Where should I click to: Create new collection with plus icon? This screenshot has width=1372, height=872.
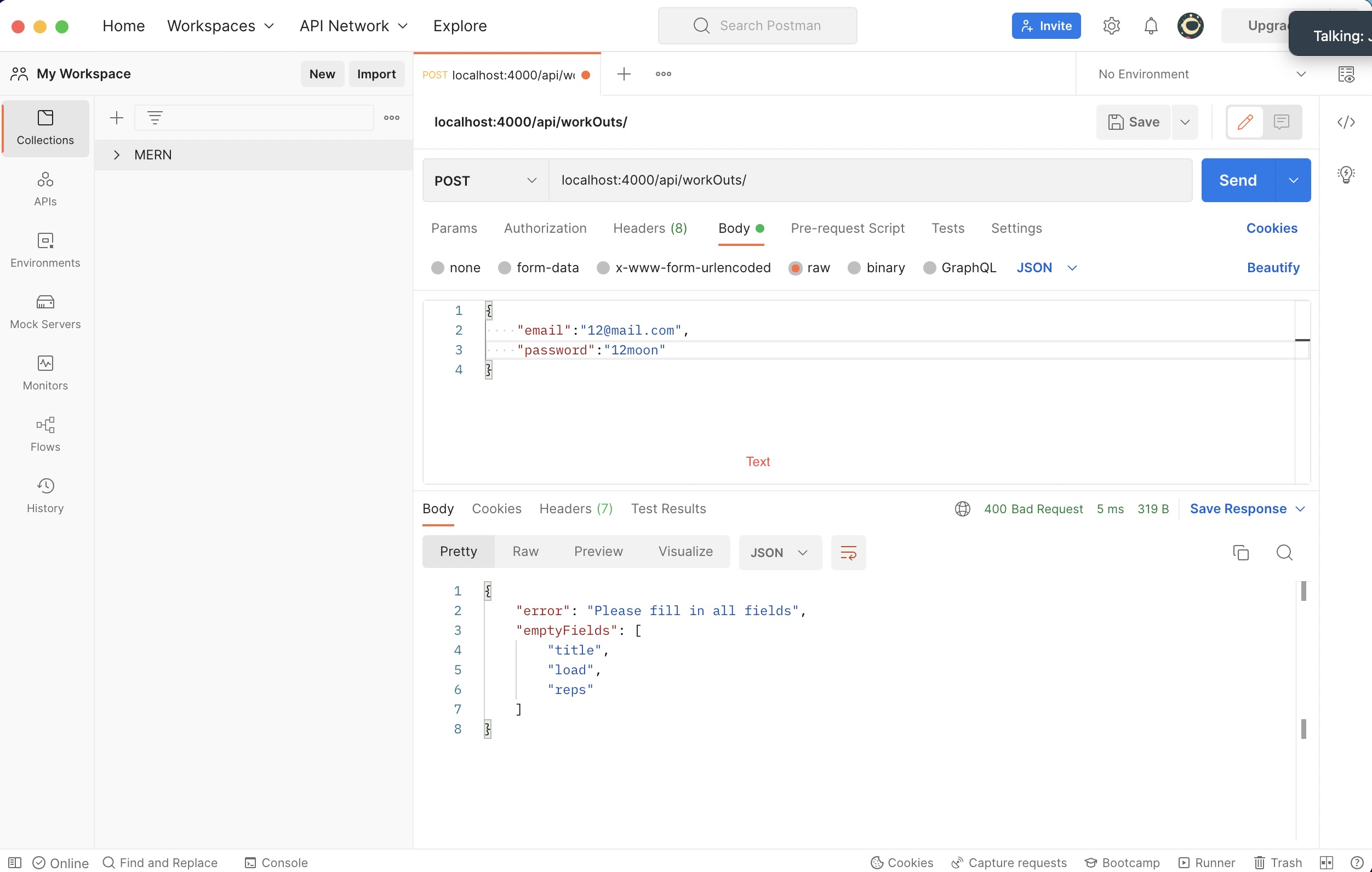coord(116,118)
